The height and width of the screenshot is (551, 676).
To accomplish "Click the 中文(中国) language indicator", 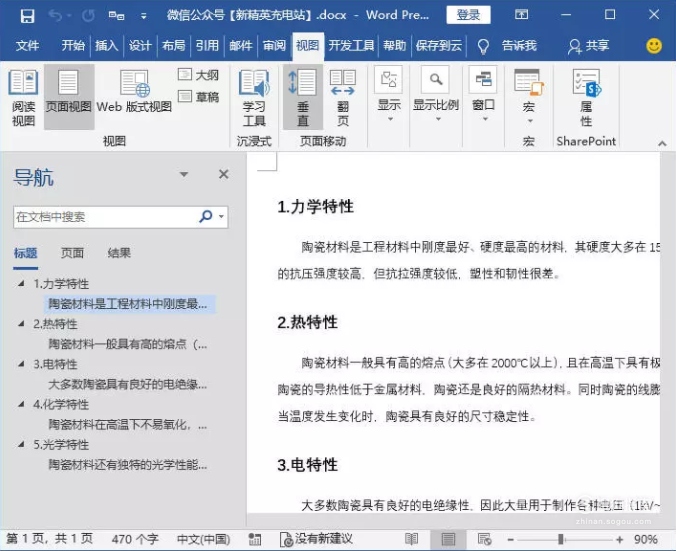I will point(203,539).
